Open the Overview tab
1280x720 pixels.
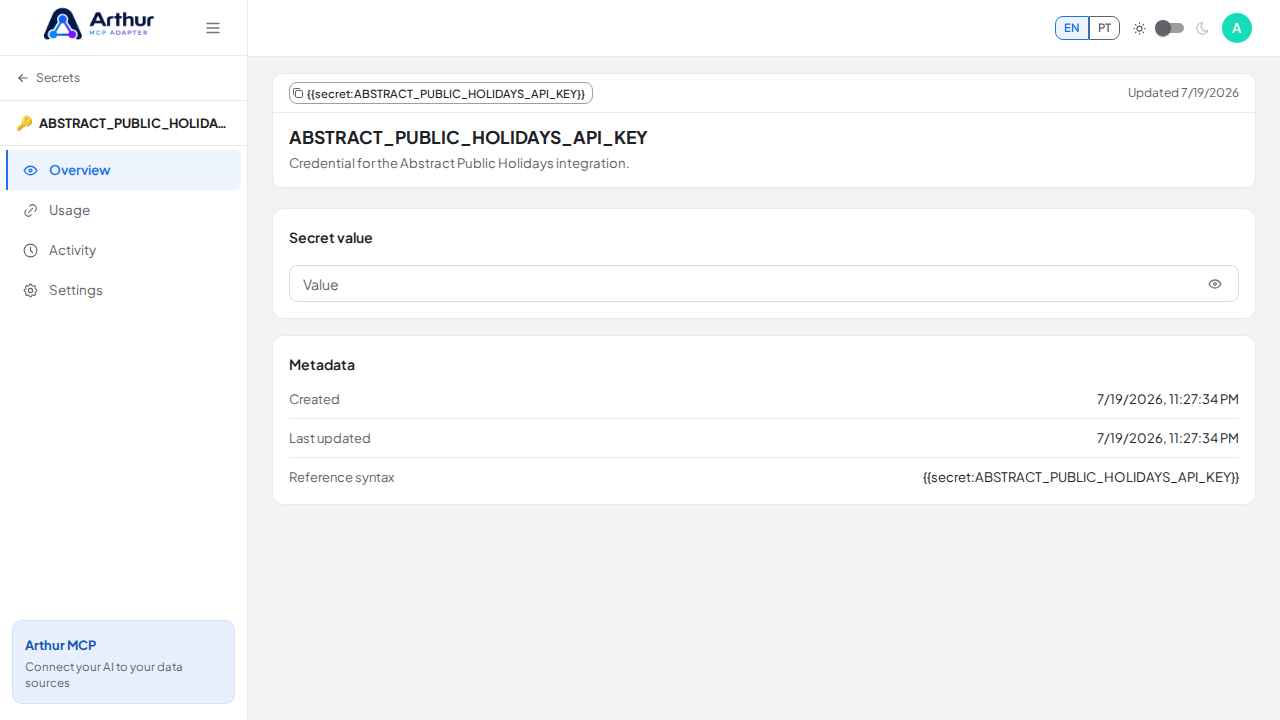123,170
